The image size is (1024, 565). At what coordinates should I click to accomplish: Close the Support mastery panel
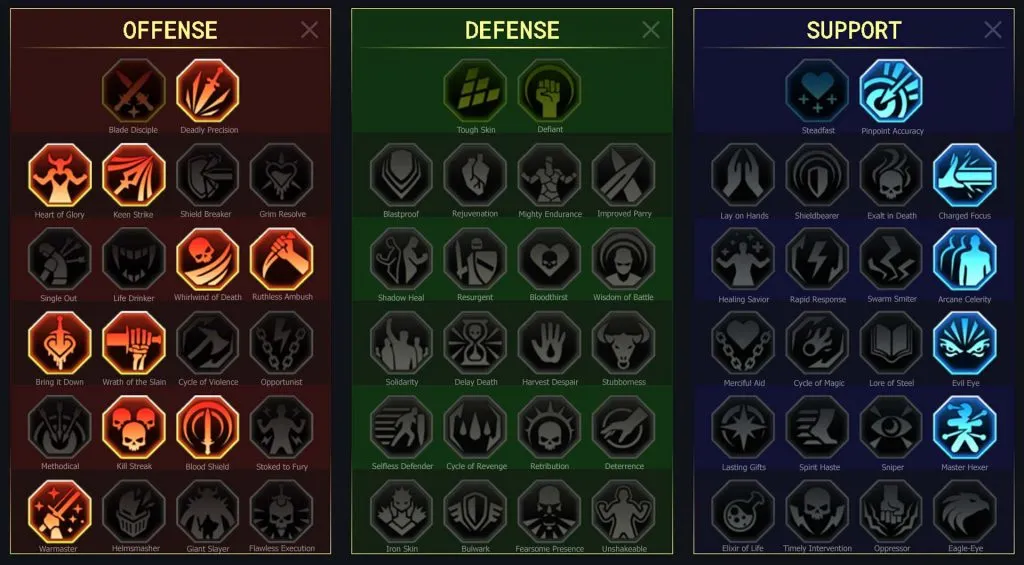click(993, 29)
